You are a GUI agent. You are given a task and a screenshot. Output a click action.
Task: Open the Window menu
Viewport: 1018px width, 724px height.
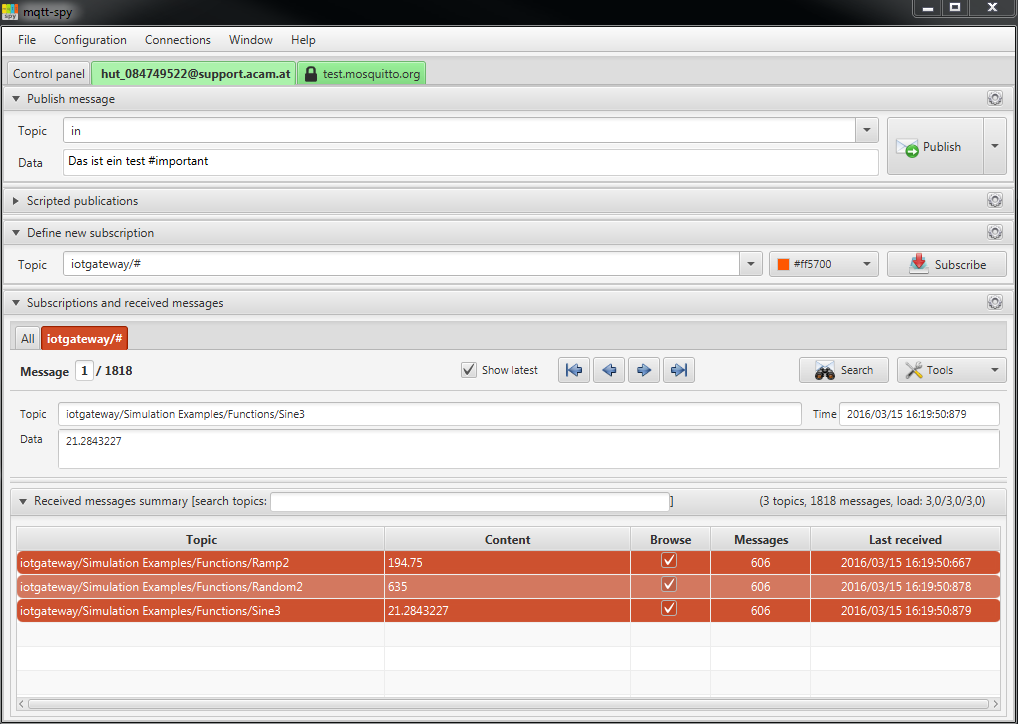pyautogui.click(x=251, y=40)
